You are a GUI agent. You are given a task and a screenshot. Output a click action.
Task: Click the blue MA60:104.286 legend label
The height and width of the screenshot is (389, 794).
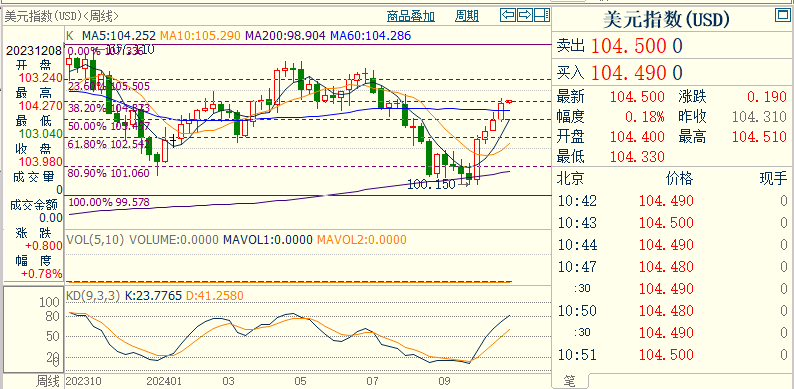(x=371, y=36)
